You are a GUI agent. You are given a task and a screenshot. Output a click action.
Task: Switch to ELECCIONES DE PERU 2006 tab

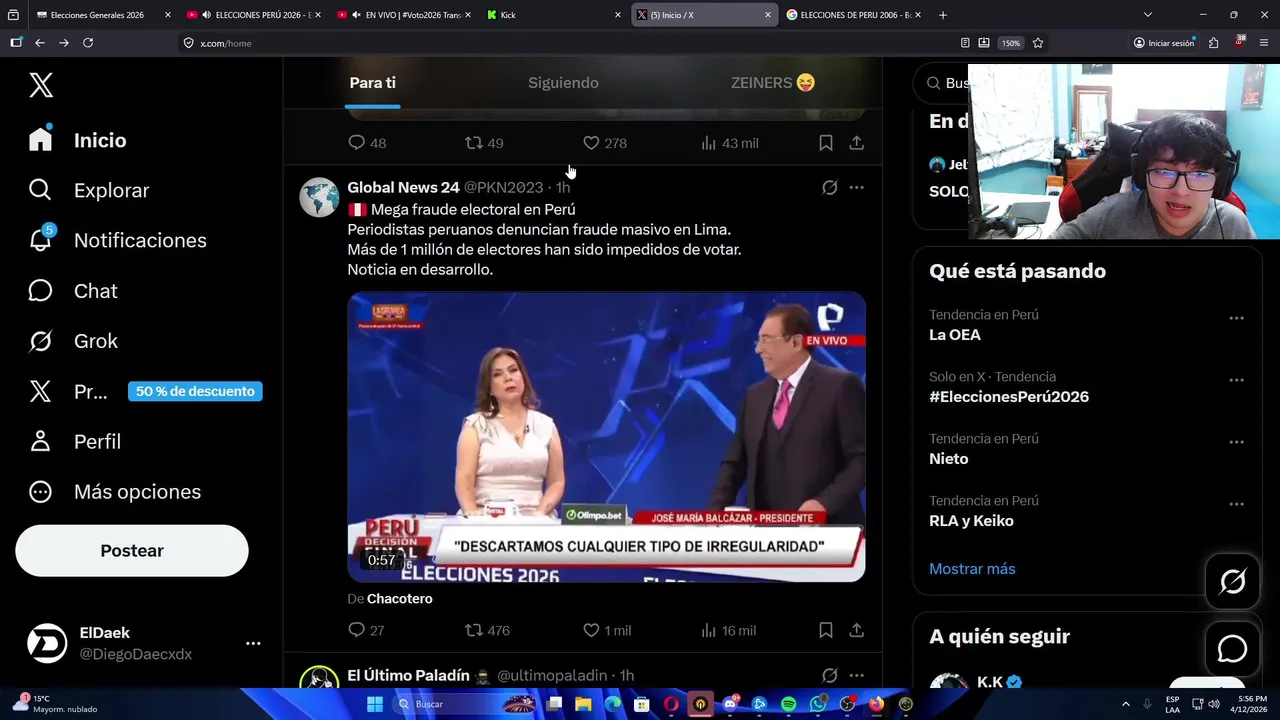854,15
